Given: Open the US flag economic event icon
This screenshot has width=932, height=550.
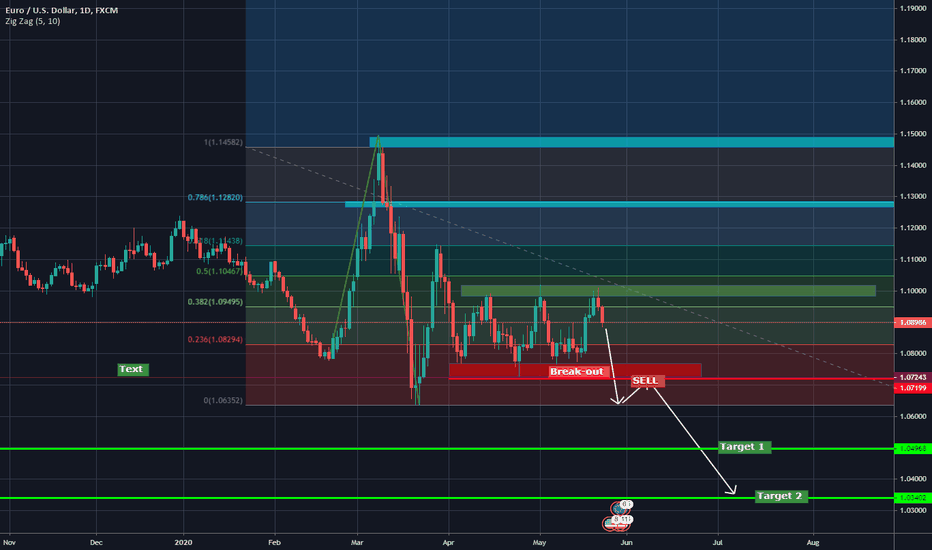Looking at the screenshot, I should coord(612,523).
